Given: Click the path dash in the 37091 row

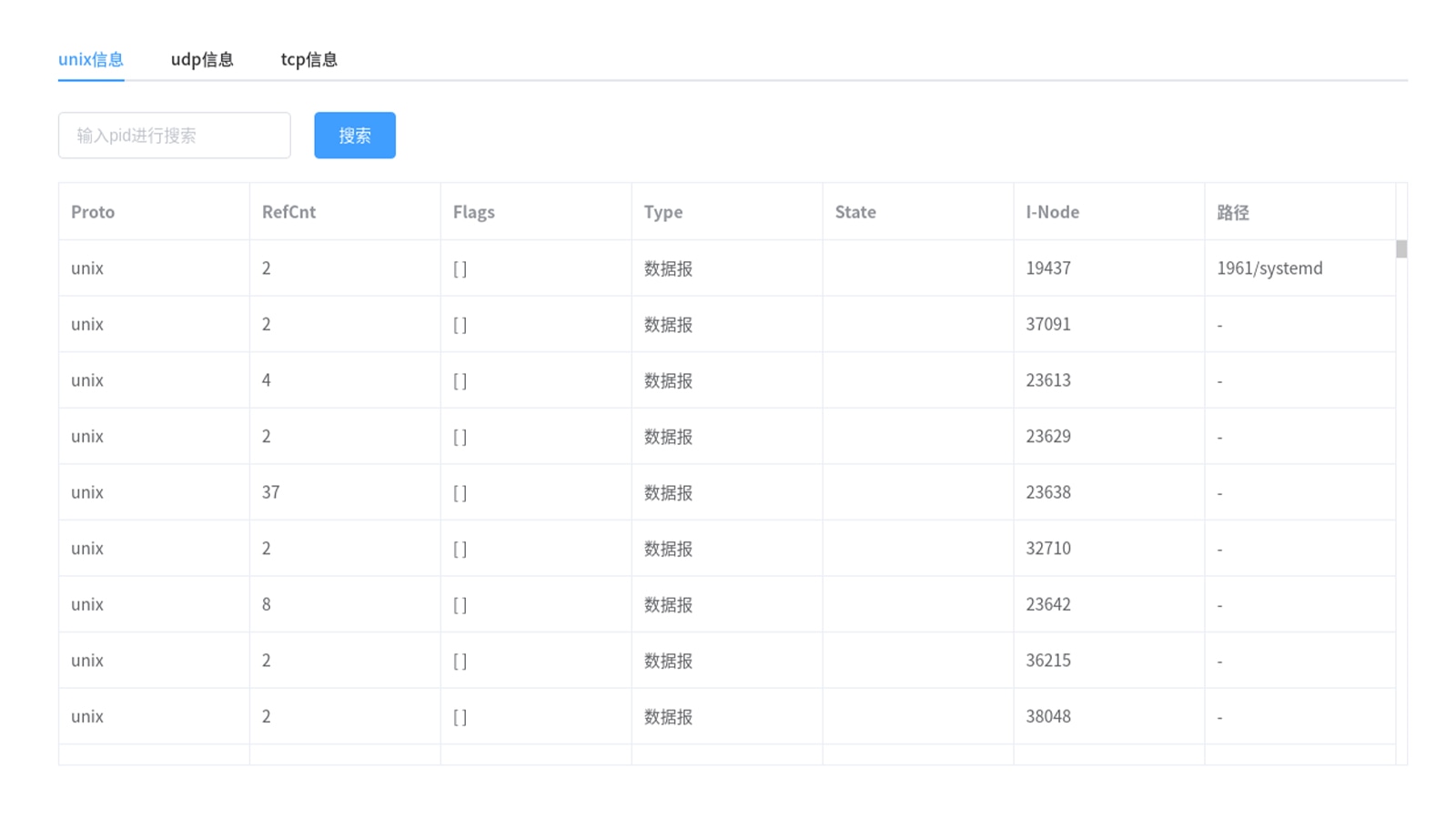Looking at the screenshot, I should pyautogui.click(x=1219, y=325).
